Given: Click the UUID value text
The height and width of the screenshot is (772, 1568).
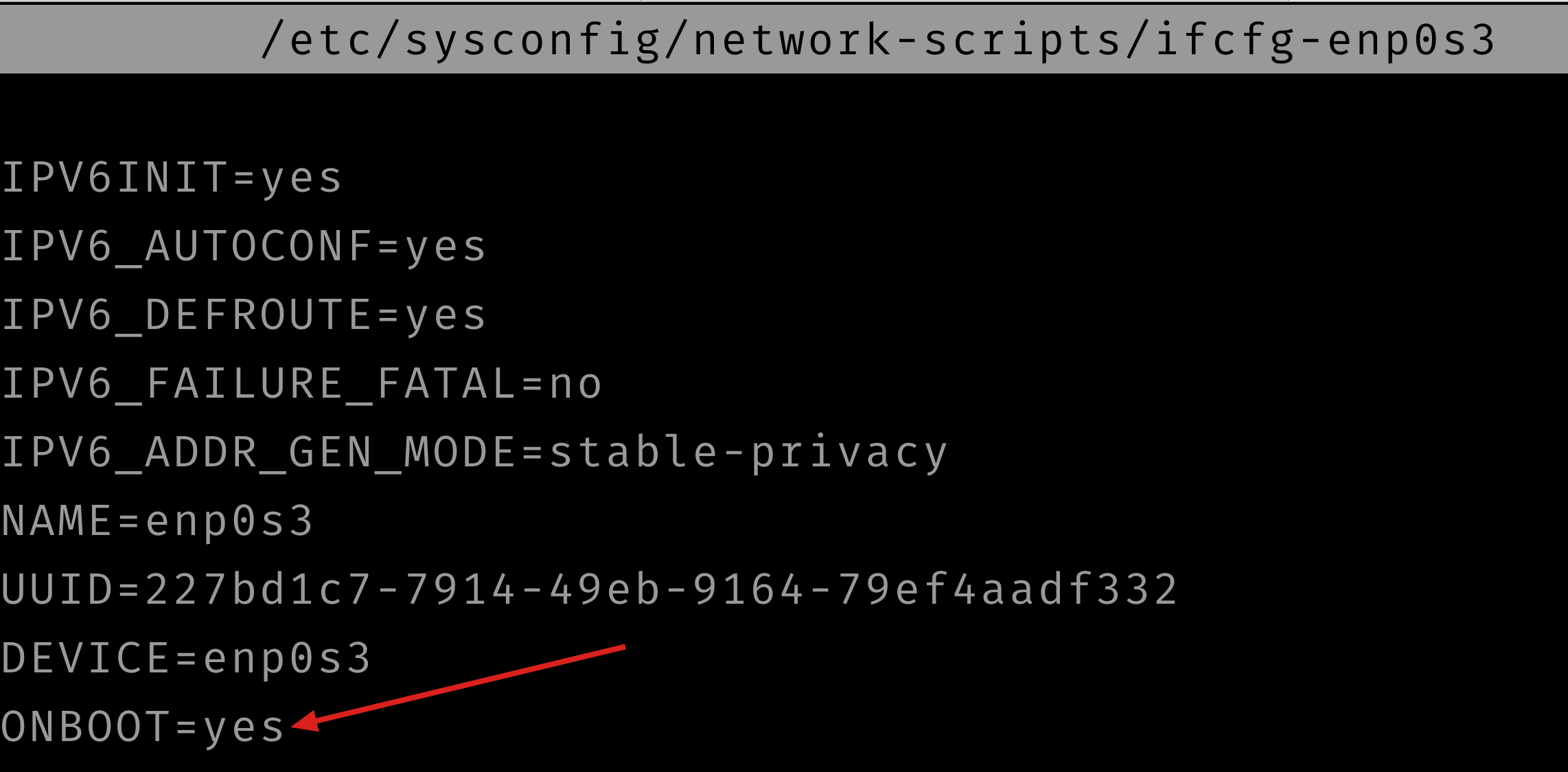Looking at the screenshot, I should tap(662, 590).
